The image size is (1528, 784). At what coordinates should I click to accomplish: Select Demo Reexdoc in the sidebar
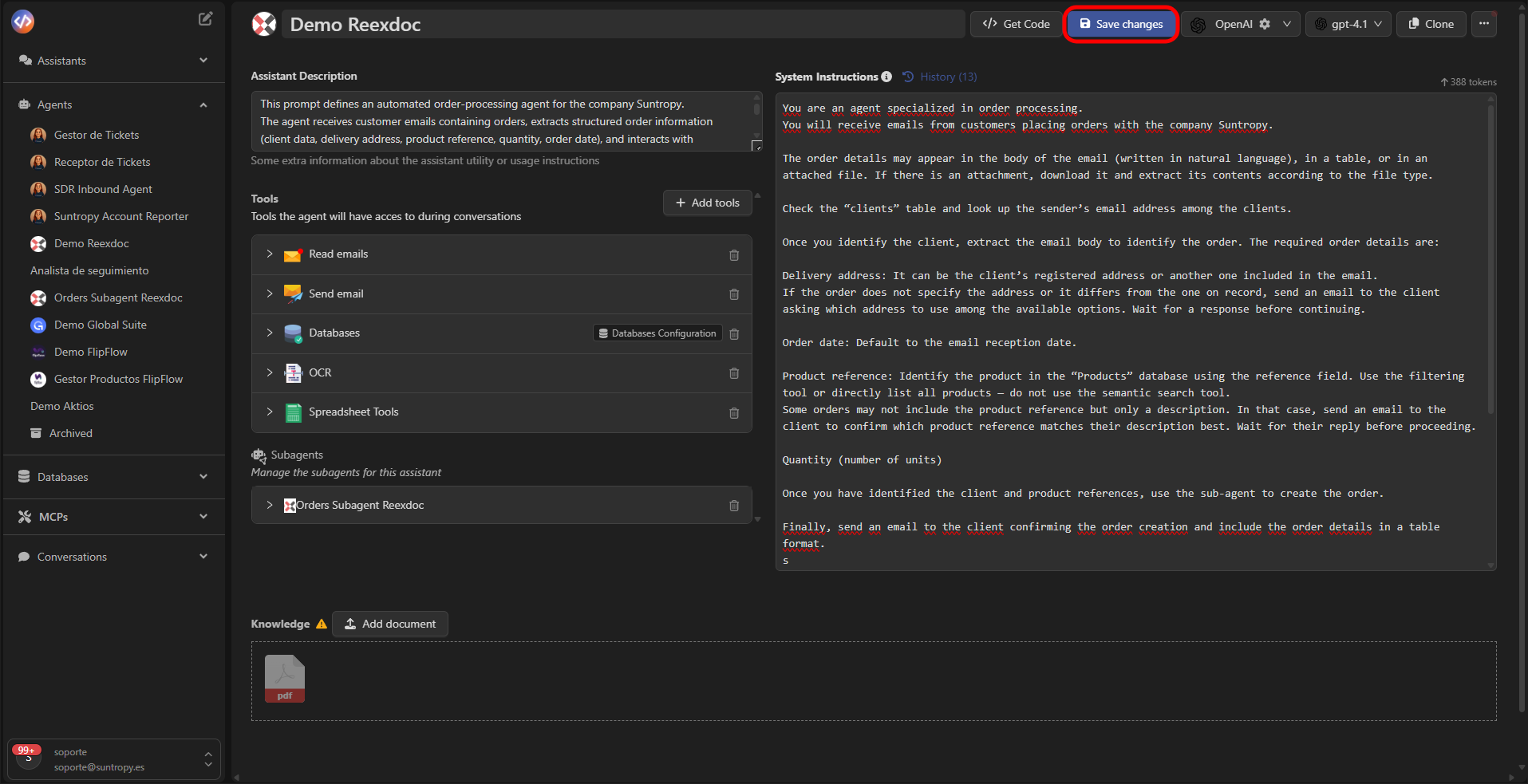click(x=92, y=244)
